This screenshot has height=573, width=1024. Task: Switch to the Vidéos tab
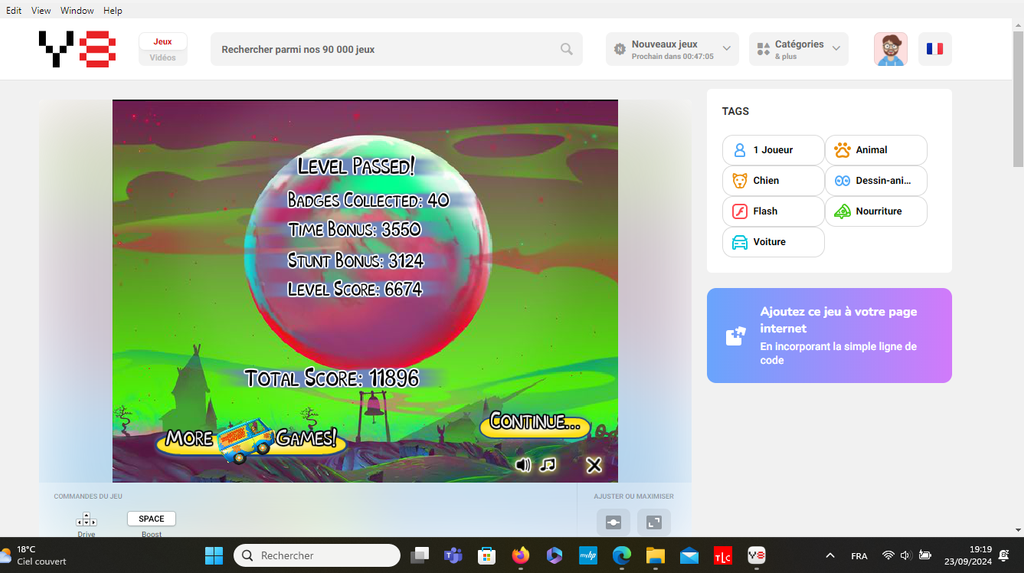click(162, 58)
